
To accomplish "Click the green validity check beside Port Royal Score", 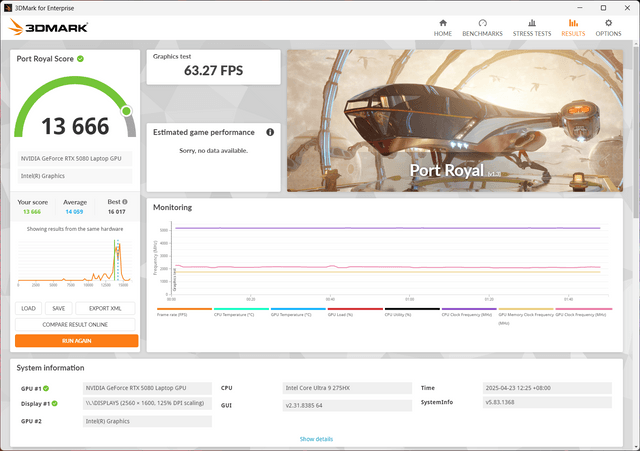I will coord(80,59).
